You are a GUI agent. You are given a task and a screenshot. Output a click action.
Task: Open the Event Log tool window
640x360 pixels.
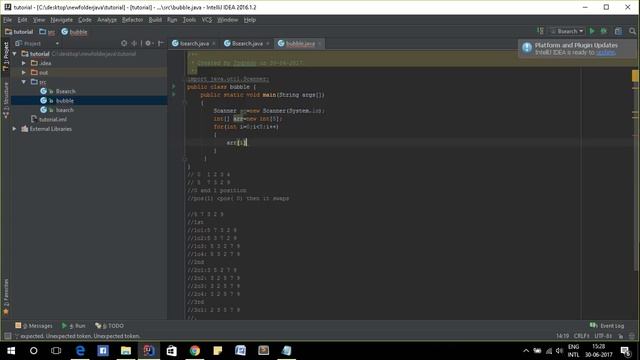(607, 325)
